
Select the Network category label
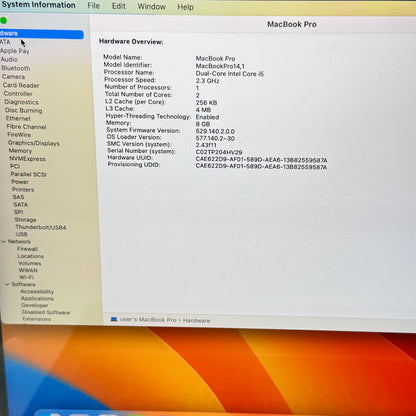pos(19,241)
